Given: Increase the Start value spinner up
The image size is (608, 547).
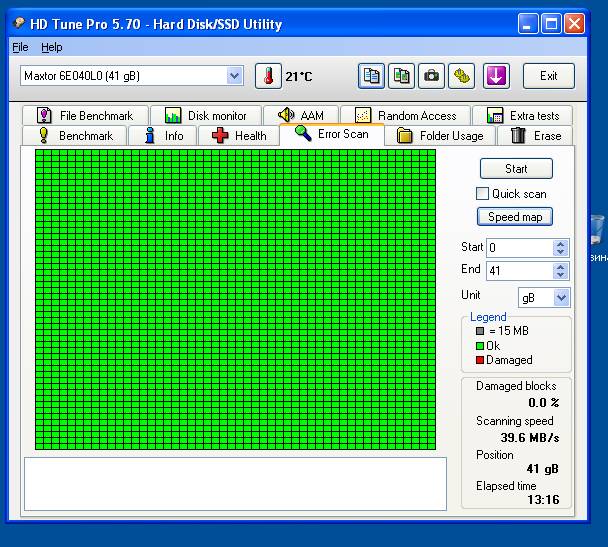Looking at the screenshot, I should (x=560, y=244).
